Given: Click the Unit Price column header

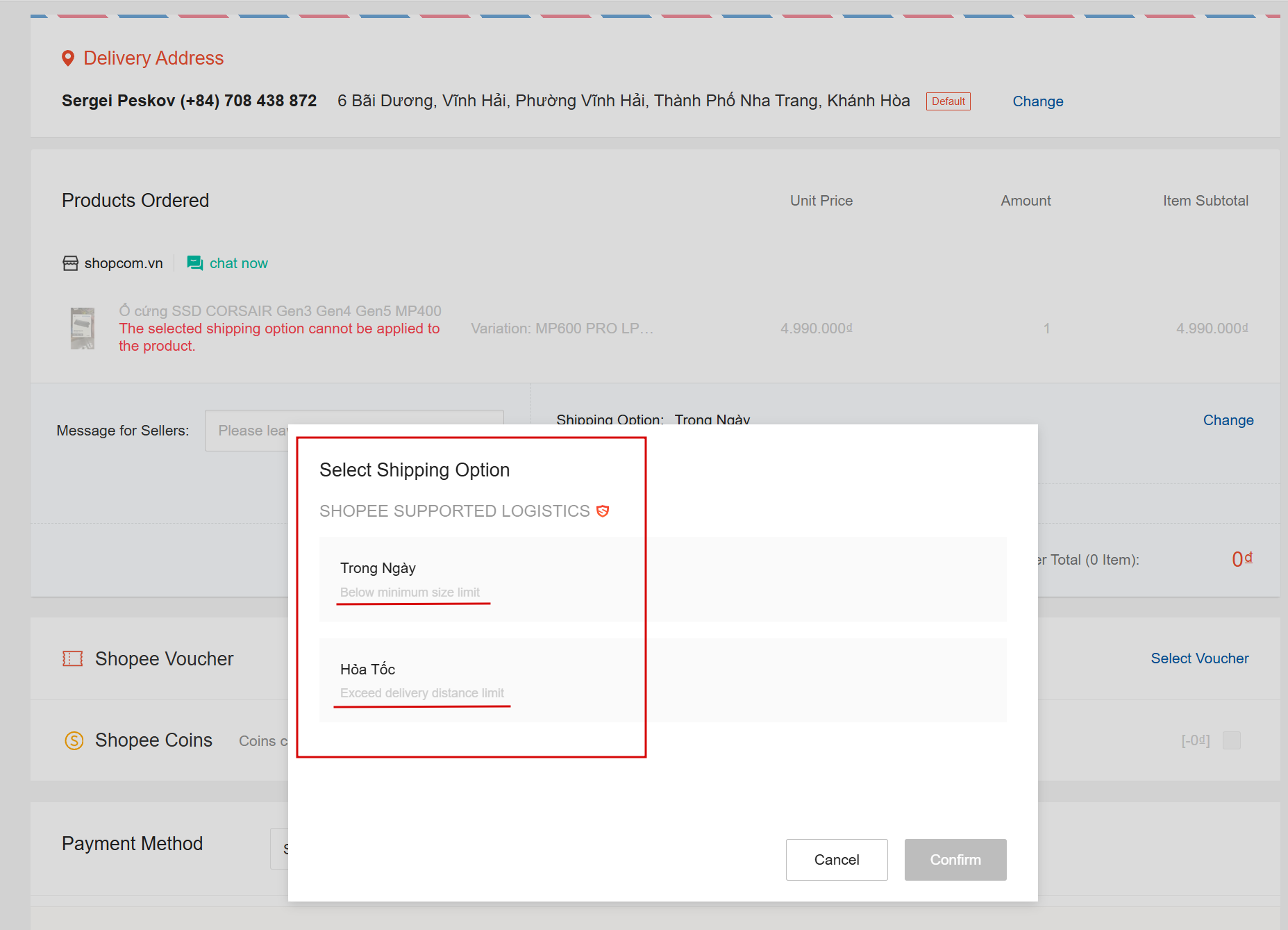Looking at the screenshot, I should 821,201.
